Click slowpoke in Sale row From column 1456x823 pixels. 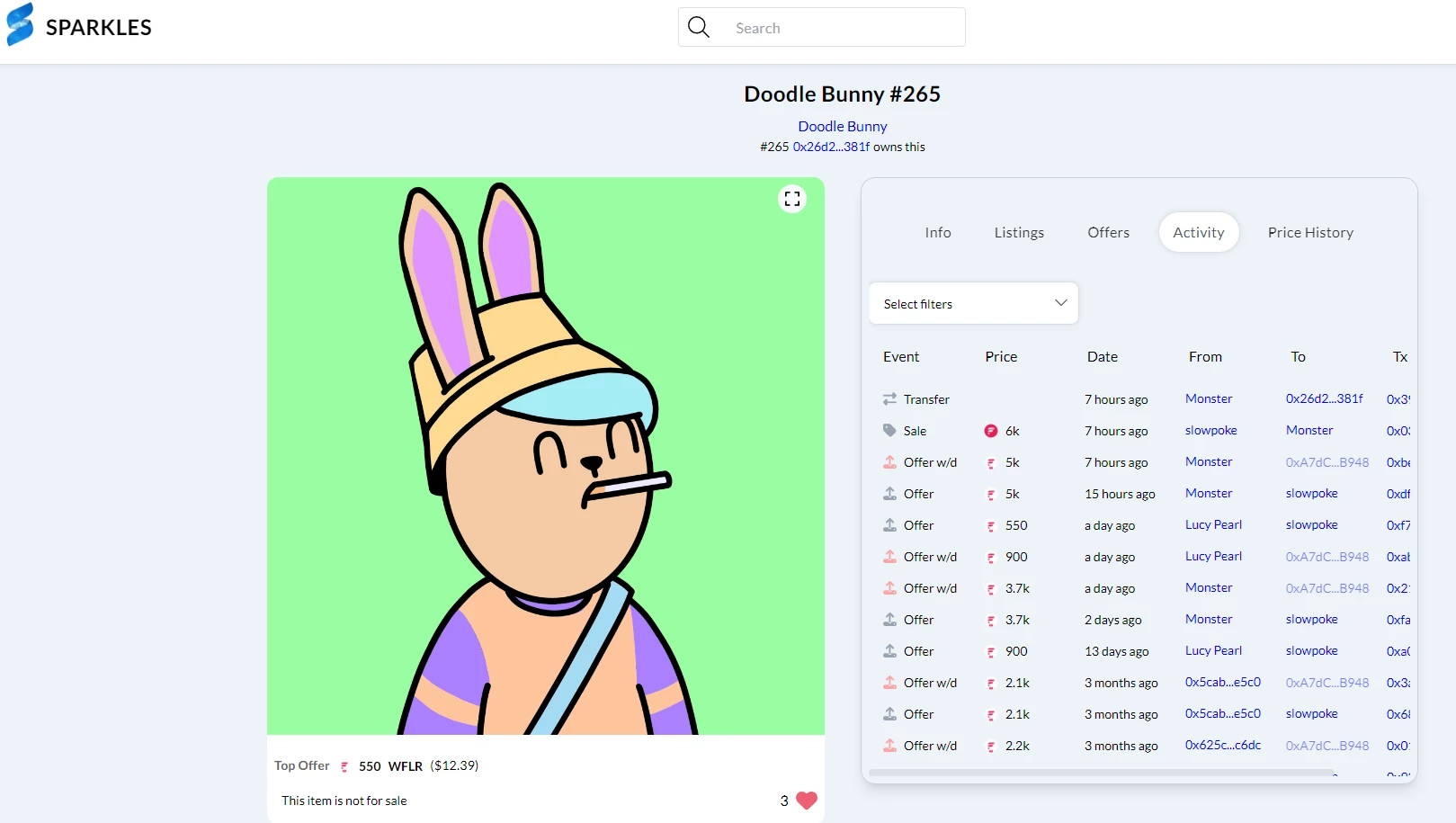1211,430
